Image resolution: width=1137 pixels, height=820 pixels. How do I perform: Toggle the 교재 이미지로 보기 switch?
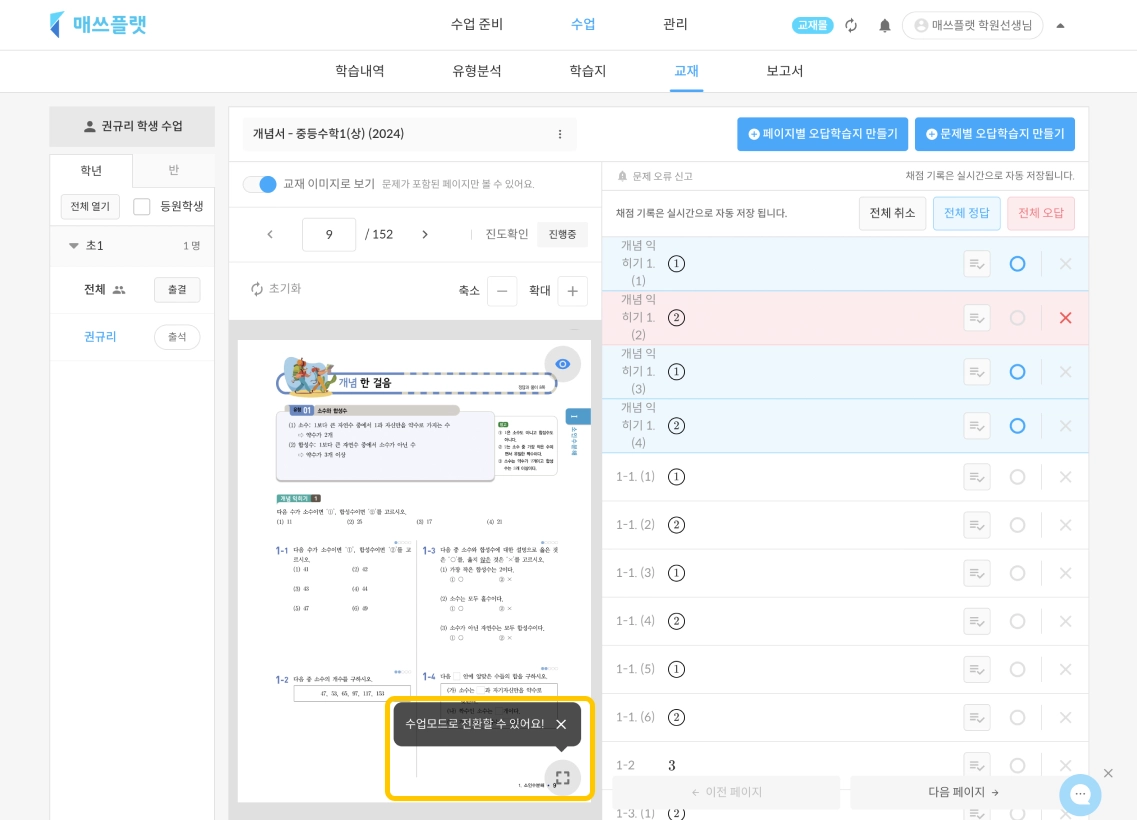click(x=260, y=184)
